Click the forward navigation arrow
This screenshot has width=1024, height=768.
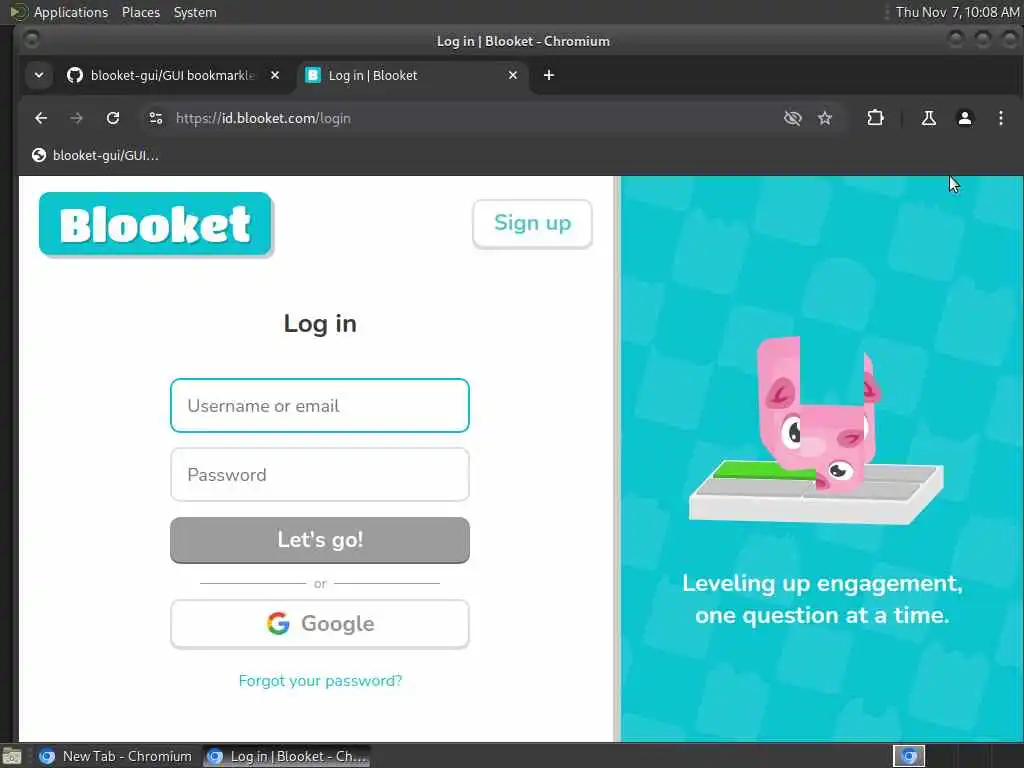(x=76, y=118)
